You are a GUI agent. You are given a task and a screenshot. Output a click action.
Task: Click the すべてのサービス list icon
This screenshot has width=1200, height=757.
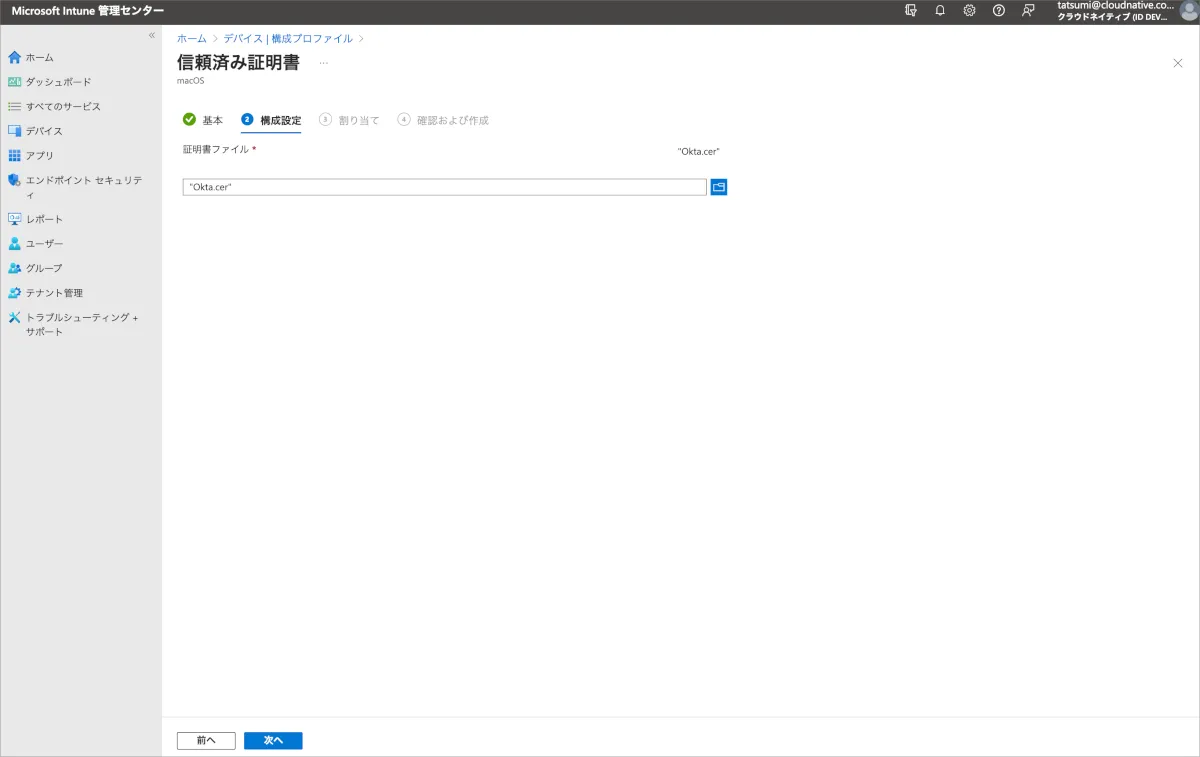[14, 106]
